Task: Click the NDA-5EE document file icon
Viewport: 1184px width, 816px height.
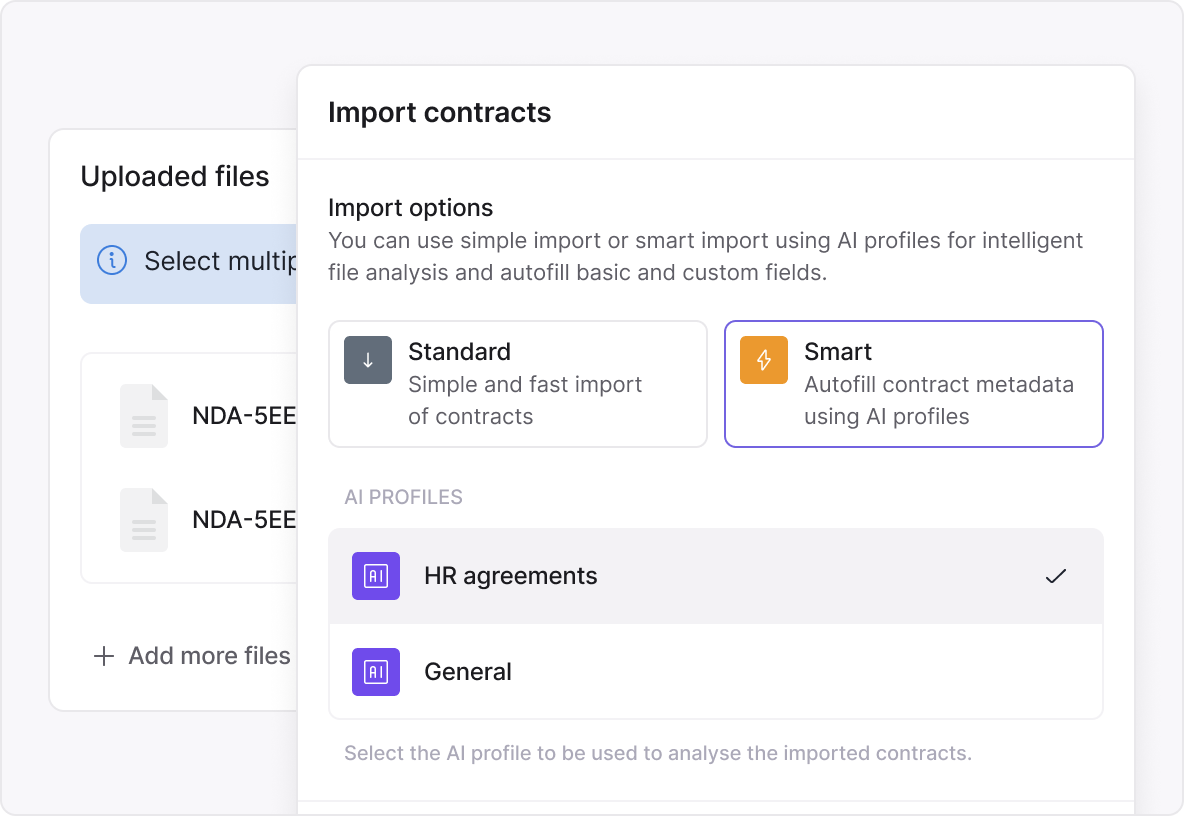Action: [x=143, y=415]
